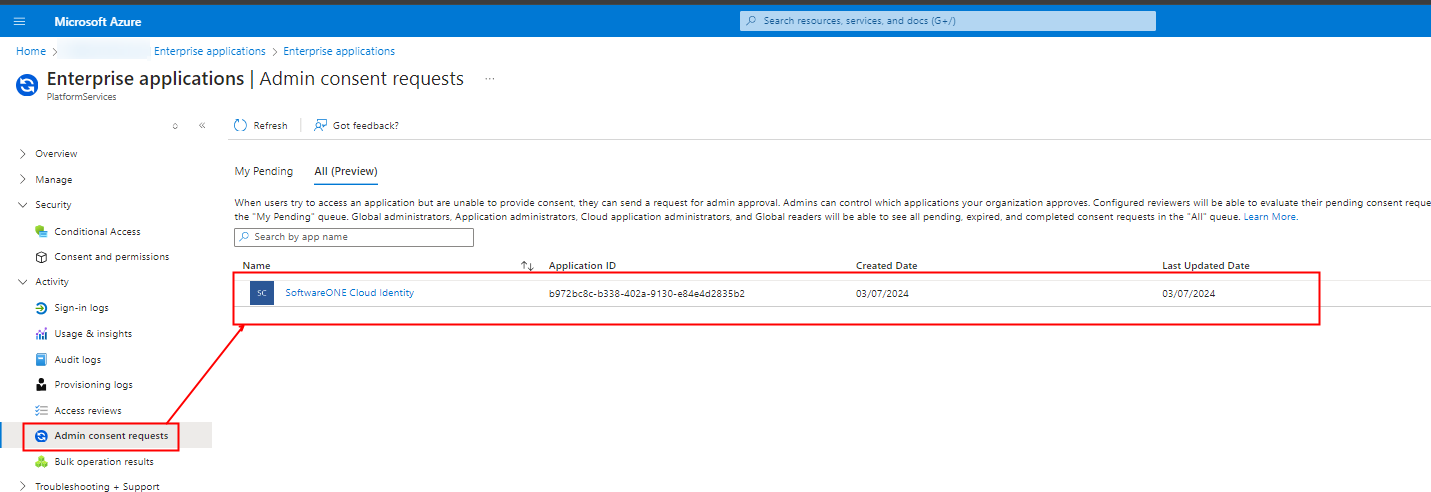Open Sign-in logs in the Activity section
The height and width of the screenshot is (492, 1431).
point(81,308)
